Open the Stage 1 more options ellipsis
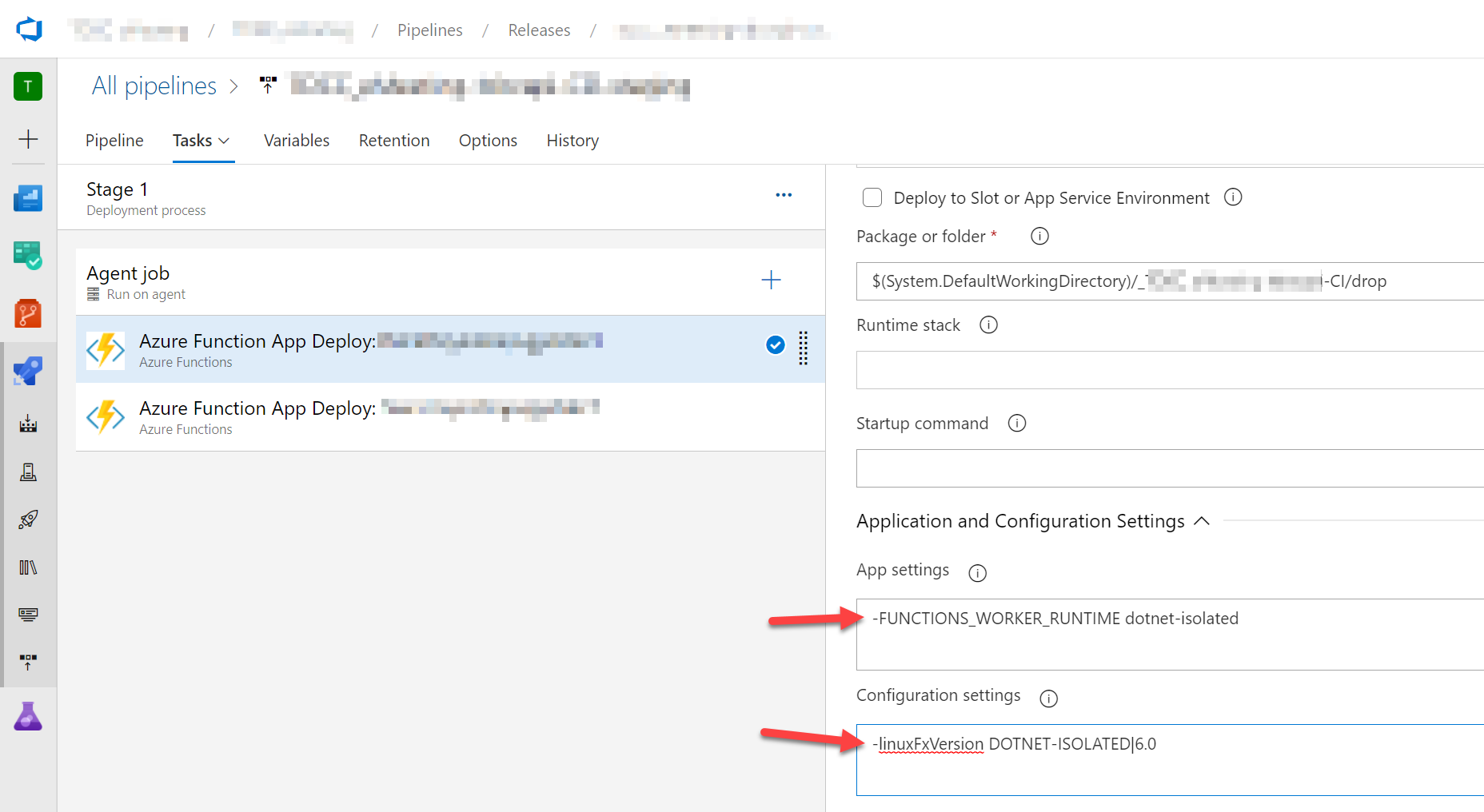 point(784,195)
